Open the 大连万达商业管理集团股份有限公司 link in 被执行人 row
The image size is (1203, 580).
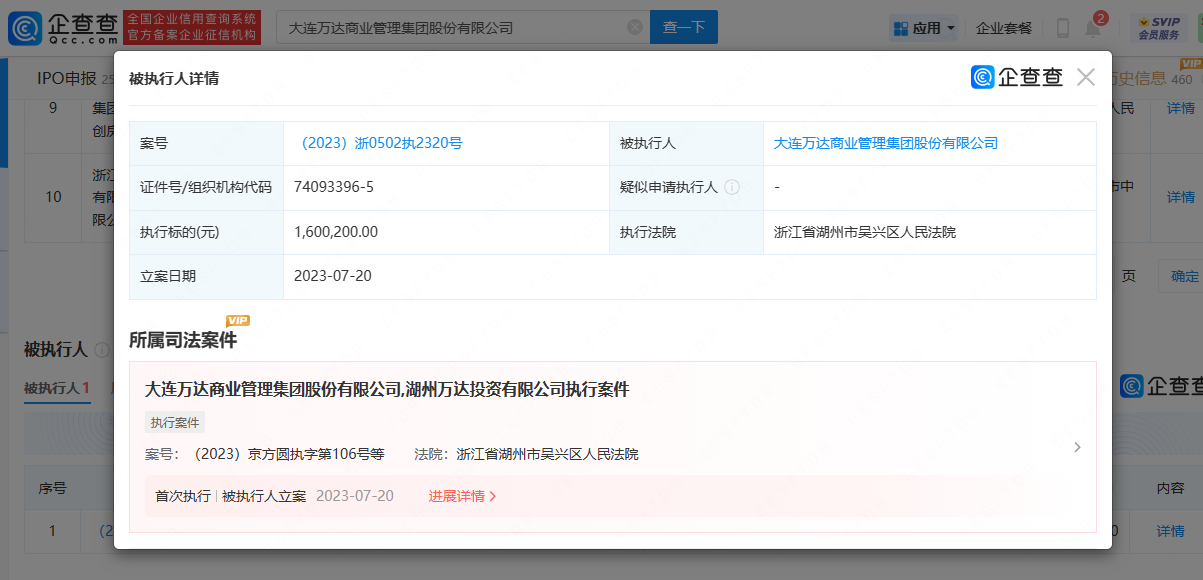coord(886,143)
